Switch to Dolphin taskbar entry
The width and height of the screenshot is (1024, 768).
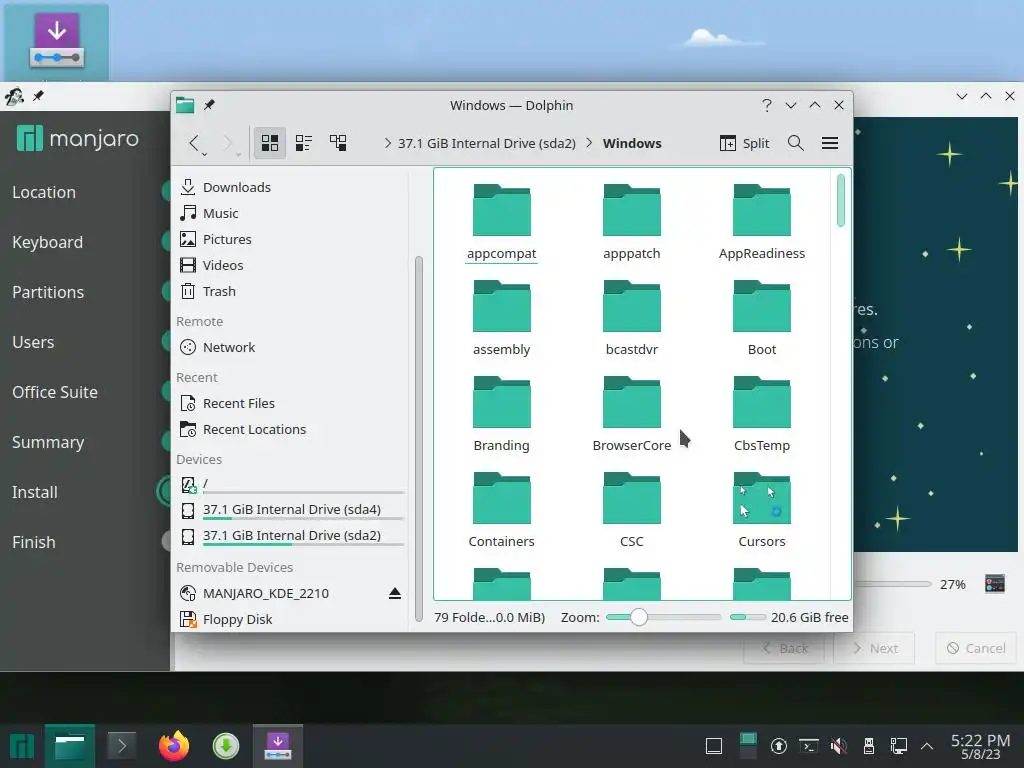click(70, 746)
